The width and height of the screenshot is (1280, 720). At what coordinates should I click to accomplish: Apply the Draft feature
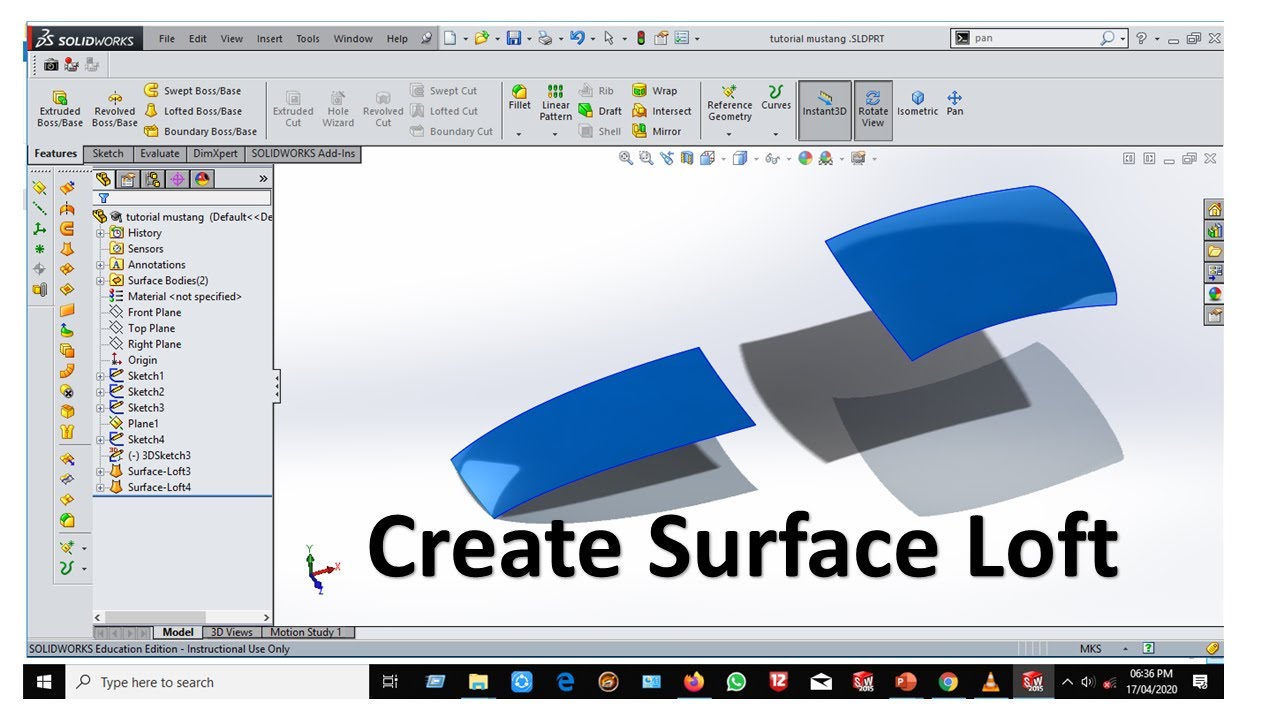click(600, 111)
